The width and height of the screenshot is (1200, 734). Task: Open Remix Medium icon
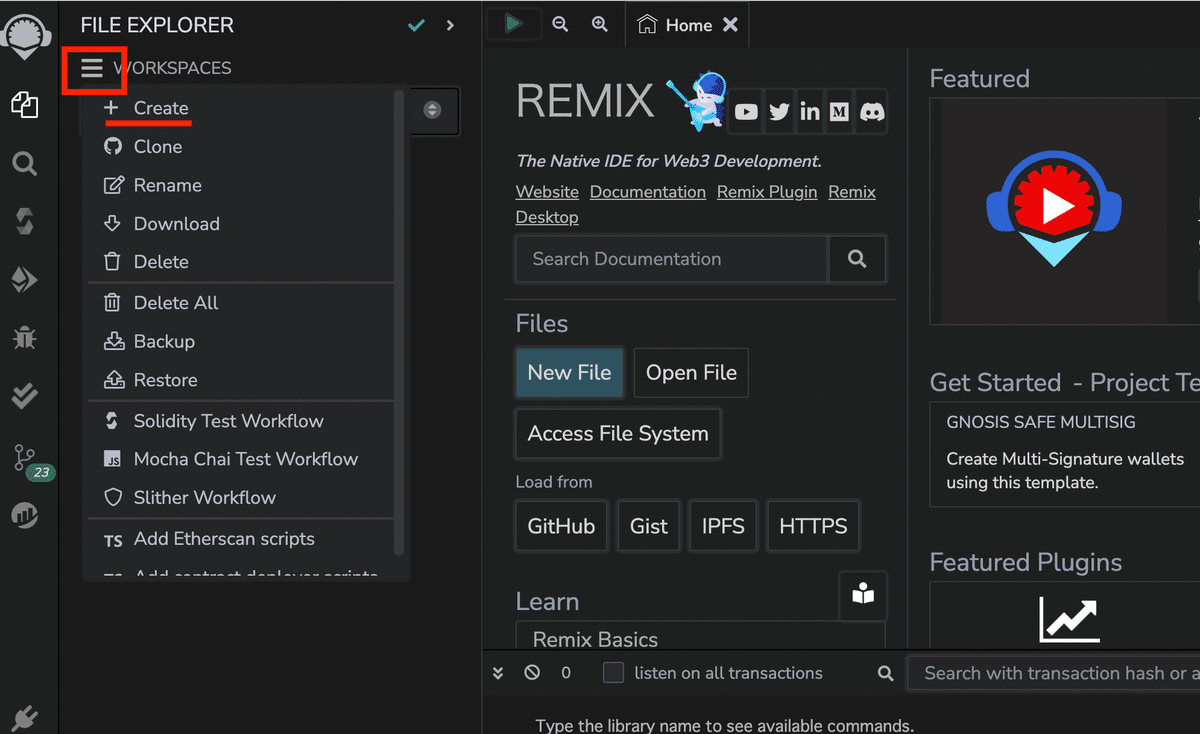pos(840,112)
